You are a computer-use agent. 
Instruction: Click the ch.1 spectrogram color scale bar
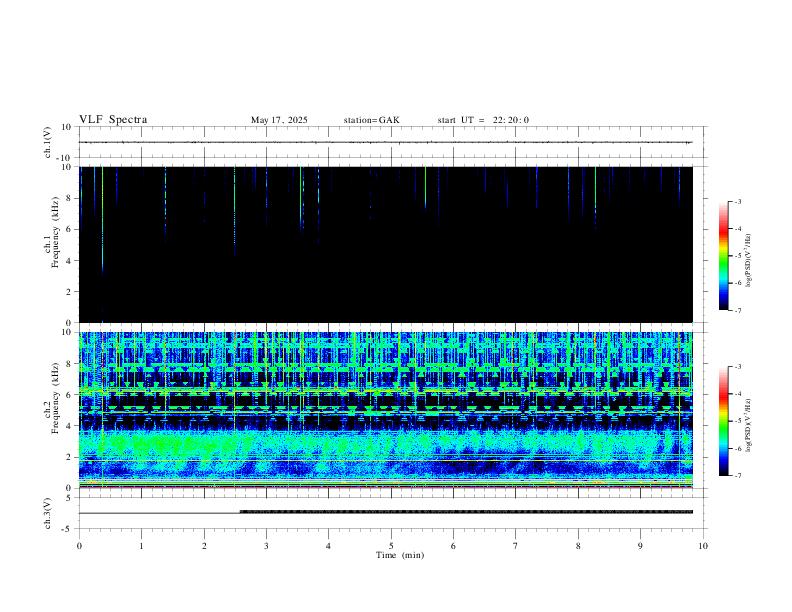[x=723, y=256]
